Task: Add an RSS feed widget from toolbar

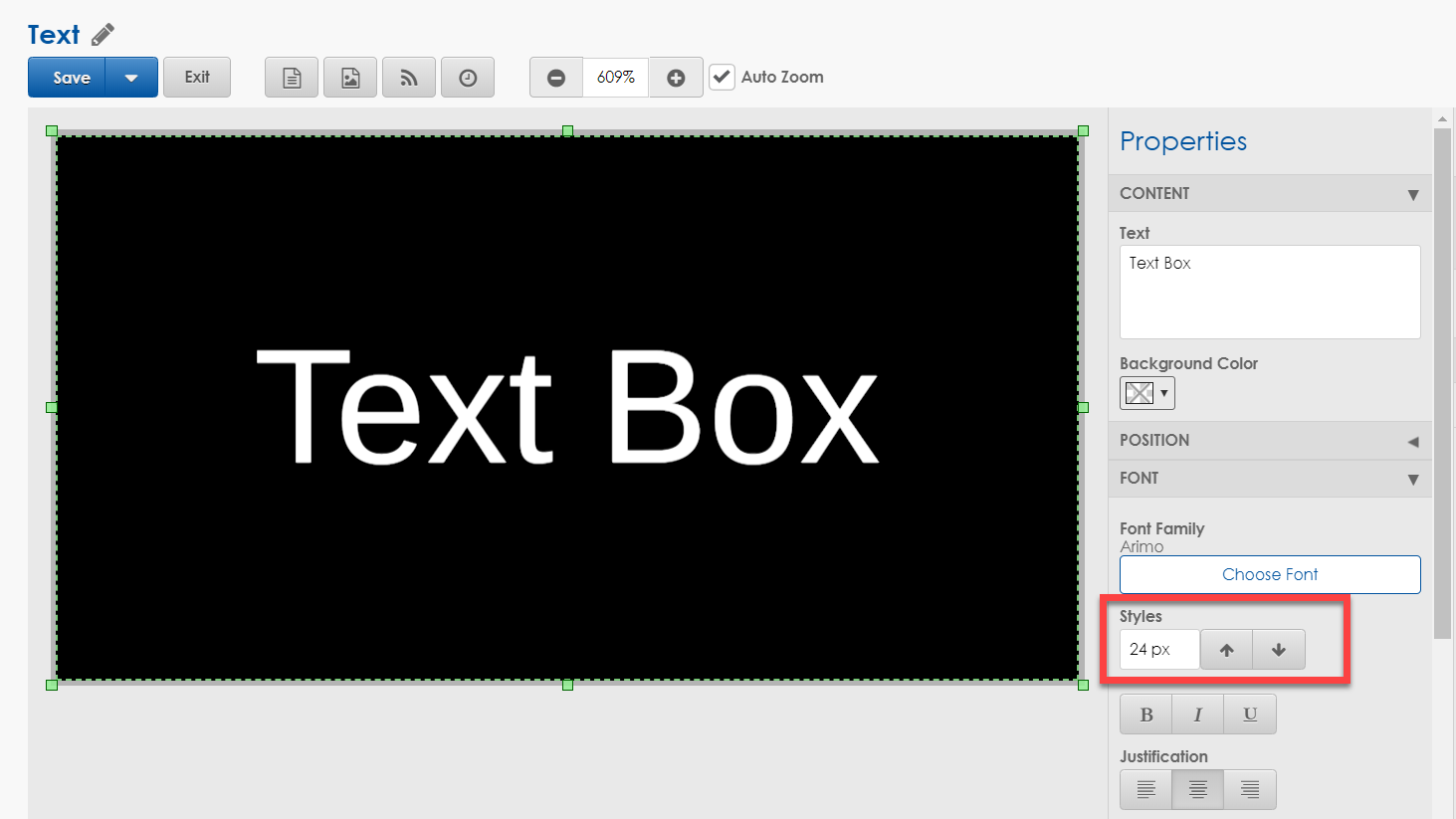Action: click(409, 78)
